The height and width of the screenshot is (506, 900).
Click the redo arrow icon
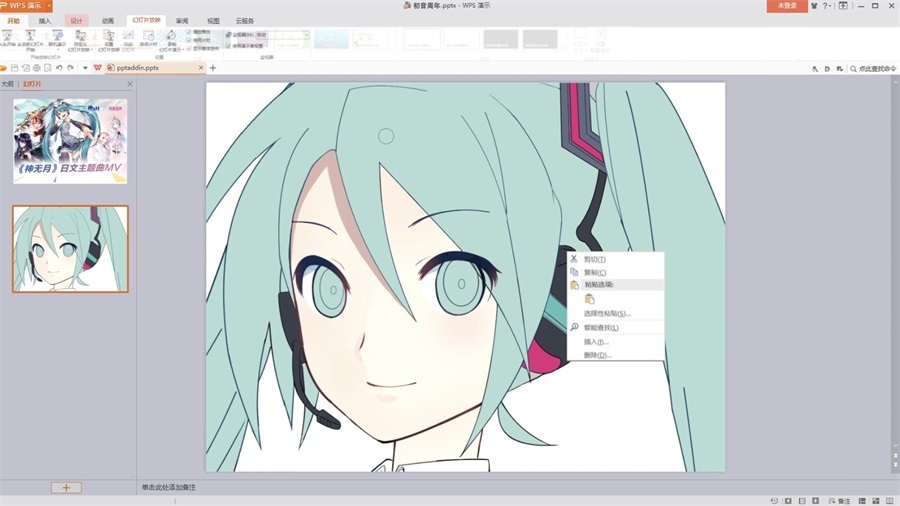71,68
